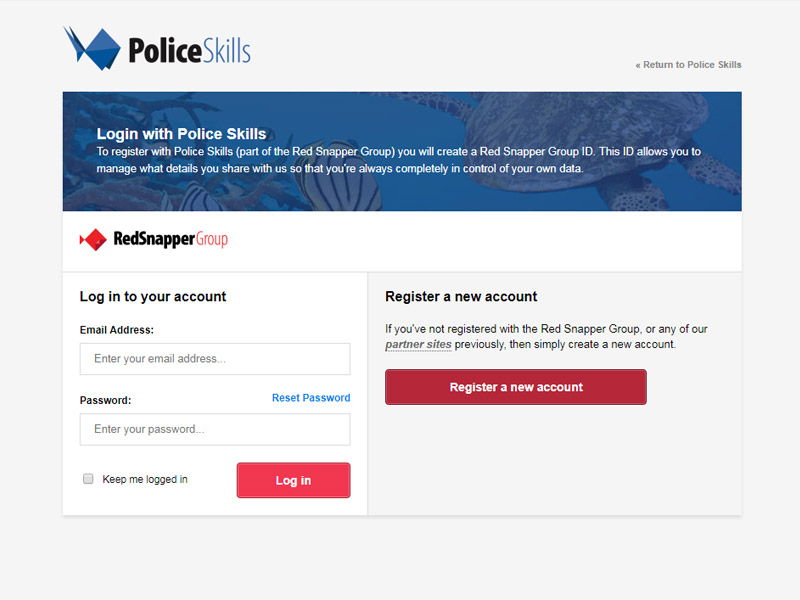Click the Register a new account button
The image size is (800, 600).
click(516, 387)
